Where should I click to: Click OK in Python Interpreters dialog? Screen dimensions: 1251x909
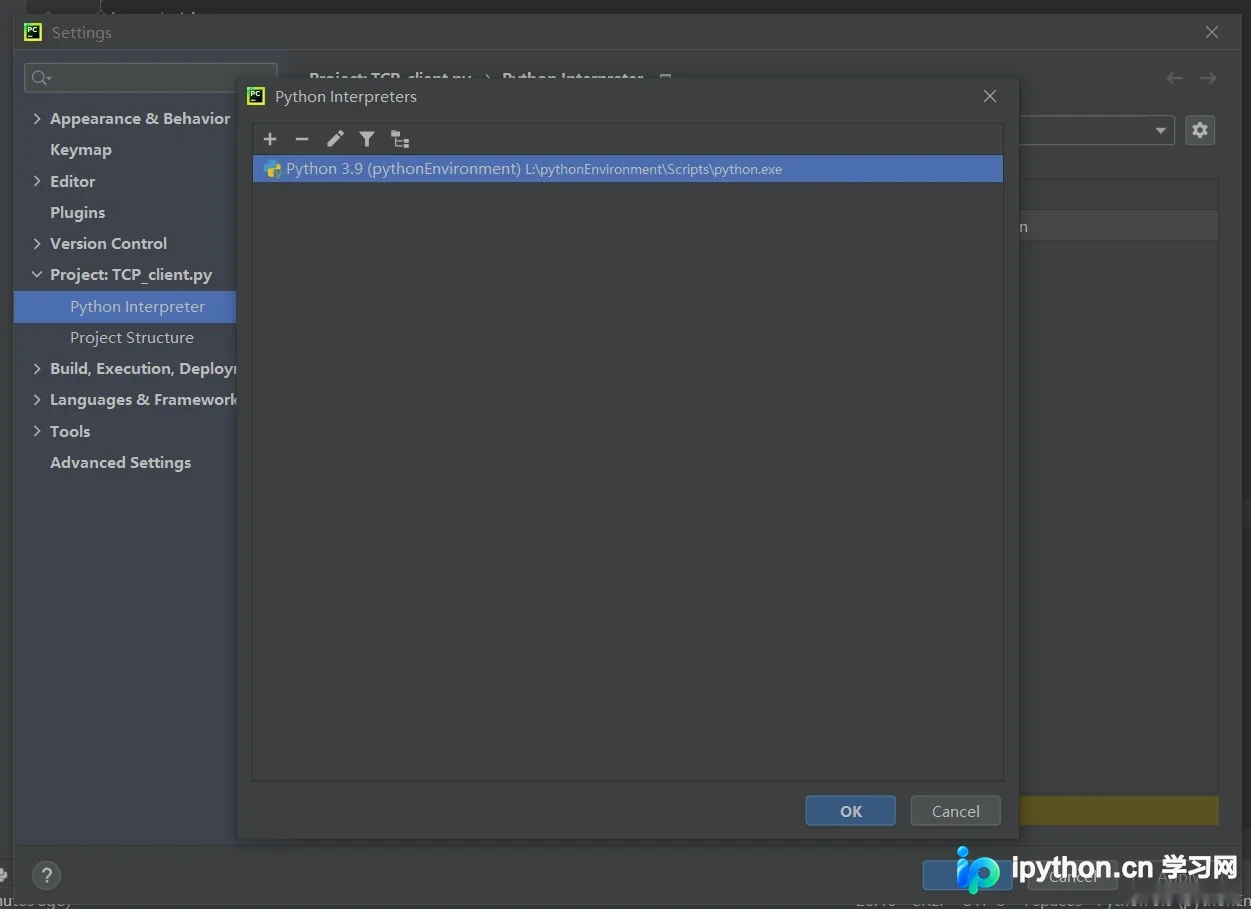pyautogui.click(x=851, y=811)
